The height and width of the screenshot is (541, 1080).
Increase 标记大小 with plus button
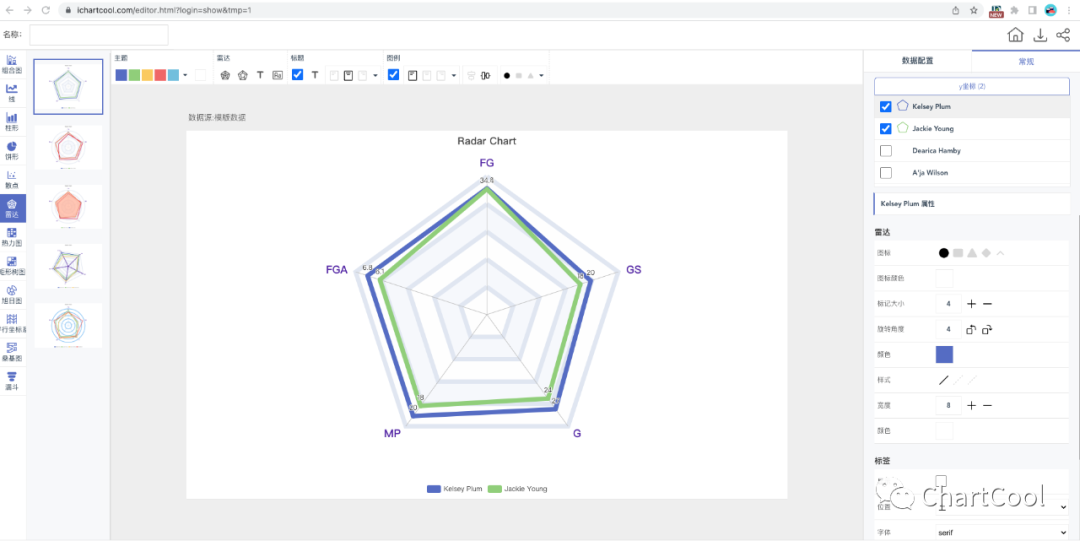(x=971, y=304)
